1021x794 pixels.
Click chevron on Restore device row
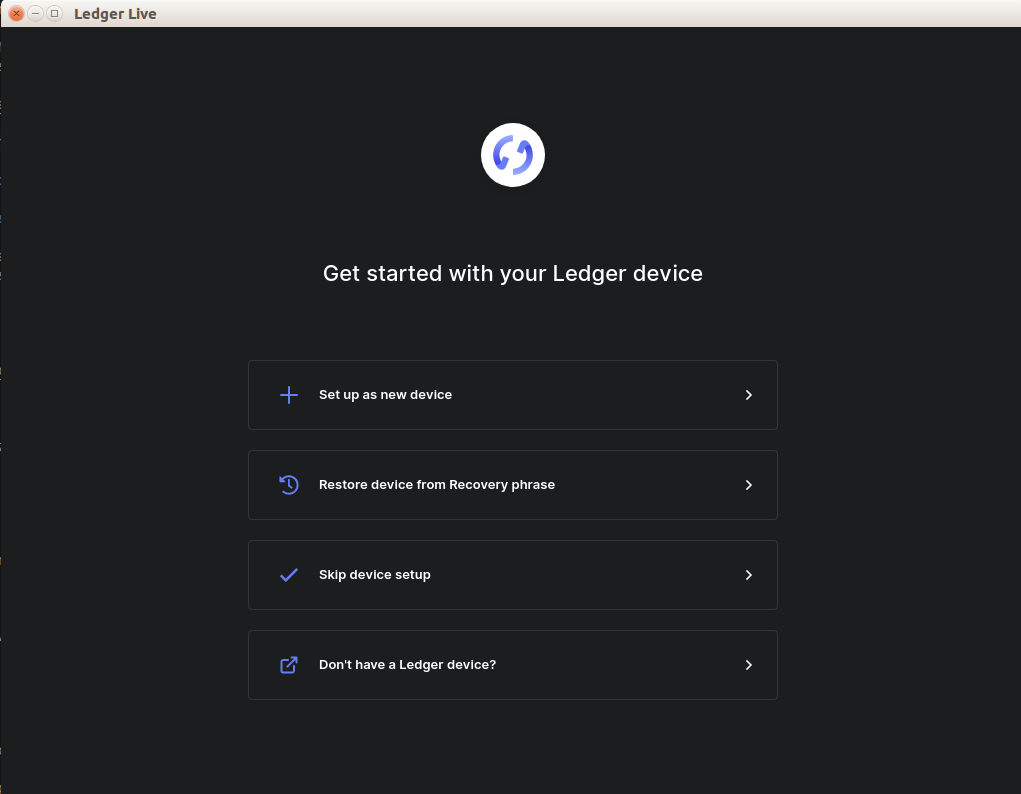coord(748,485)
